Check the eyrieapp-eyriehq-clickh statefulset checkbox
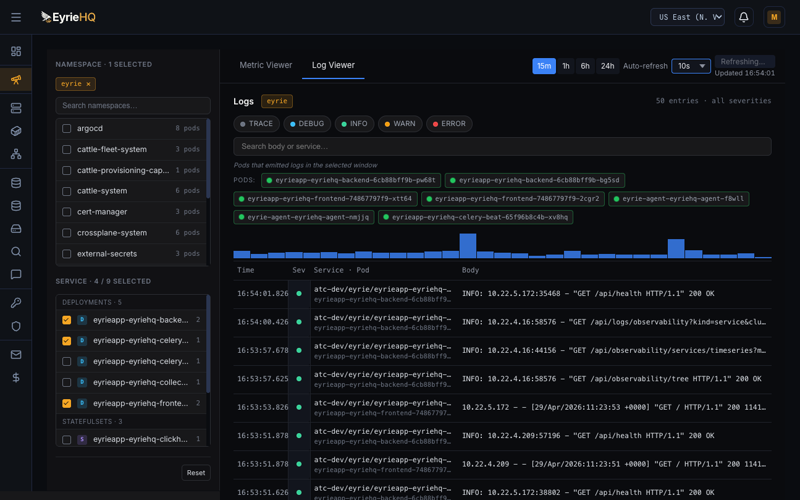 tap(66, 439)
